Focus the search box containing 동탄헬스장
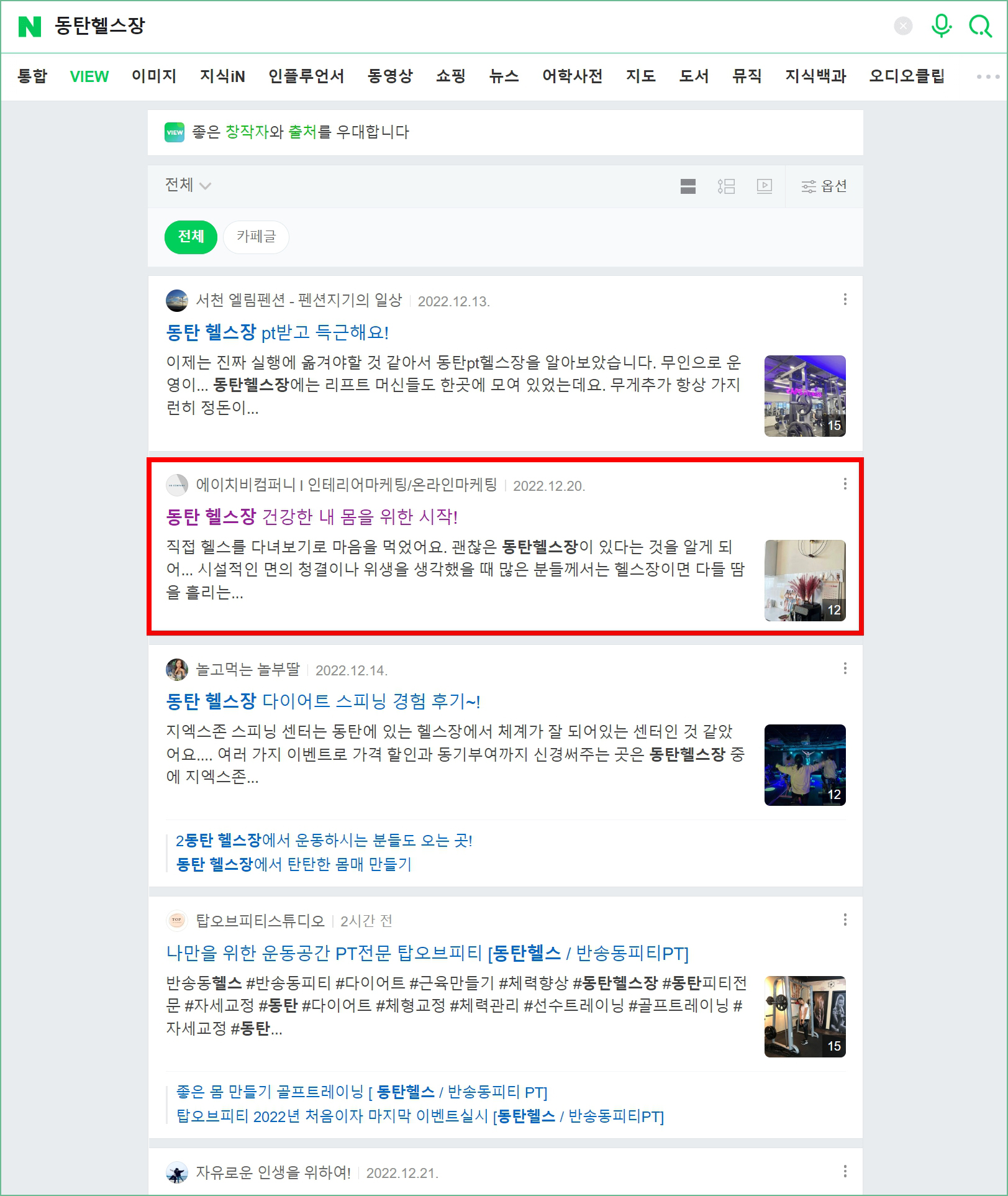Viewport: 1008px width, 1196px height. click(466, 26)
